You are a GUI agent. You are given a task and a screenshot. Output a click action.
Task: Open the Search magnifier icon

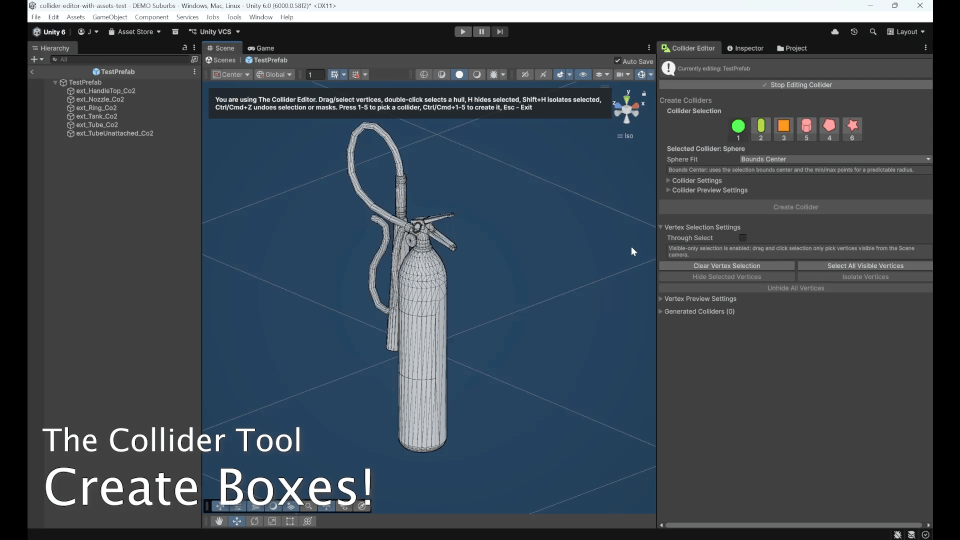point(872,32)
